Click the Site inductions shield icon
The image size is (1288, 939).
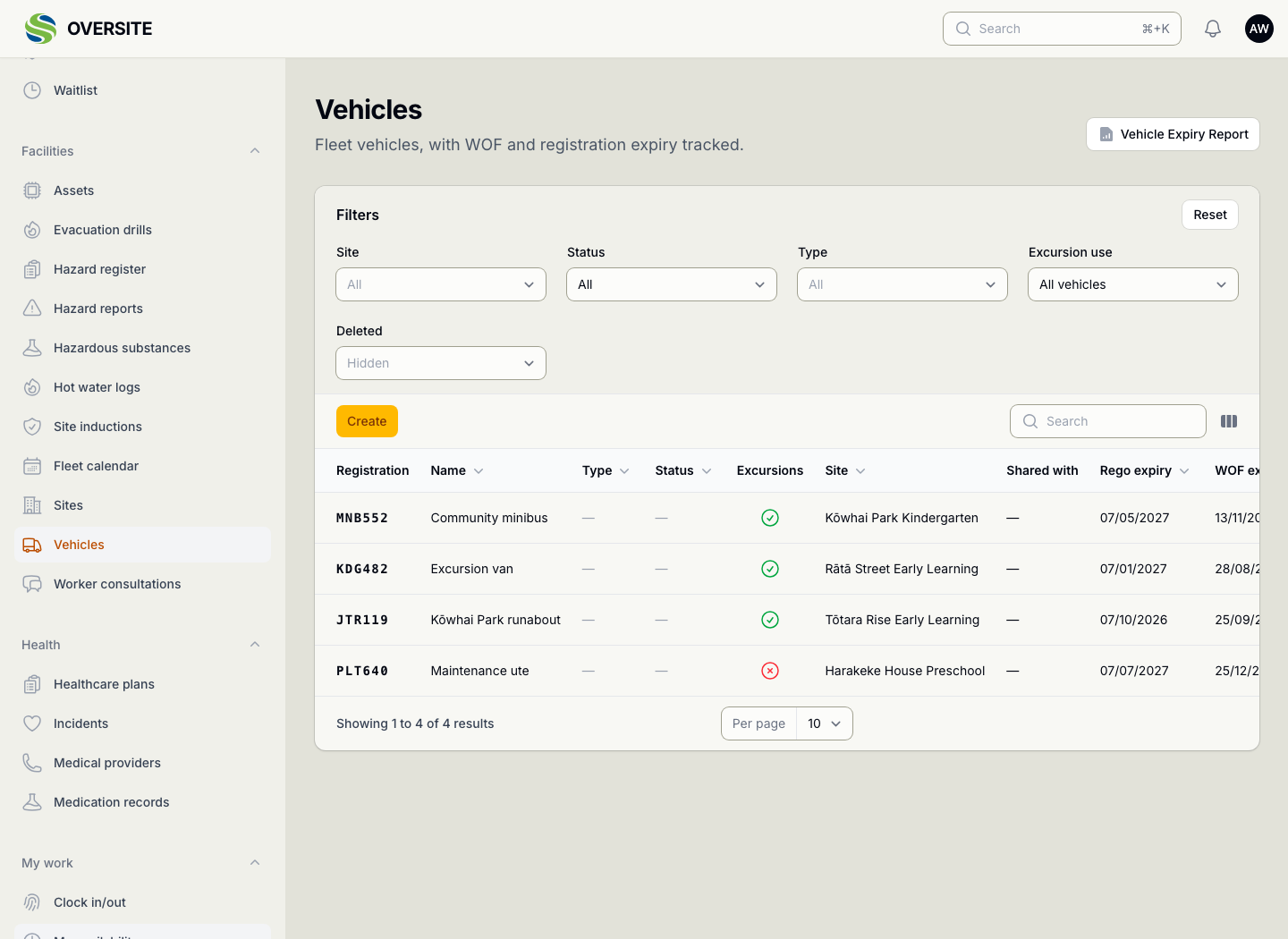point(32,427)
